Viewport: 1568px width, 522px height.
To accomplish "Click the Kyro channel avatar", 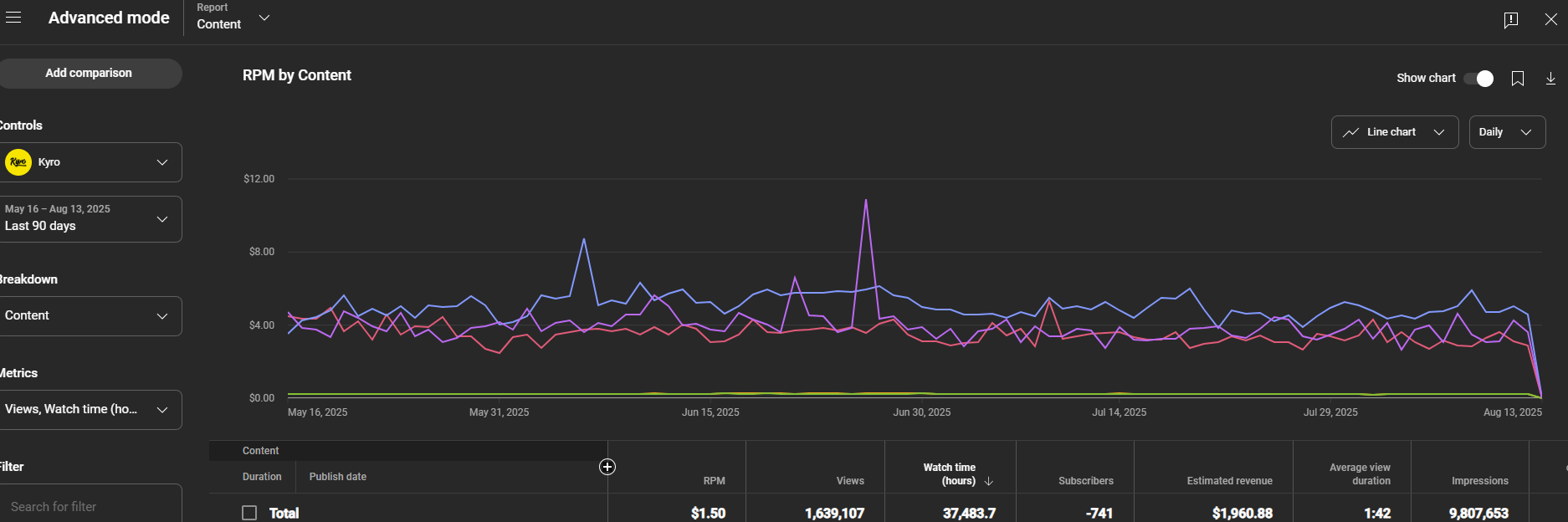I will coord(18,162).
